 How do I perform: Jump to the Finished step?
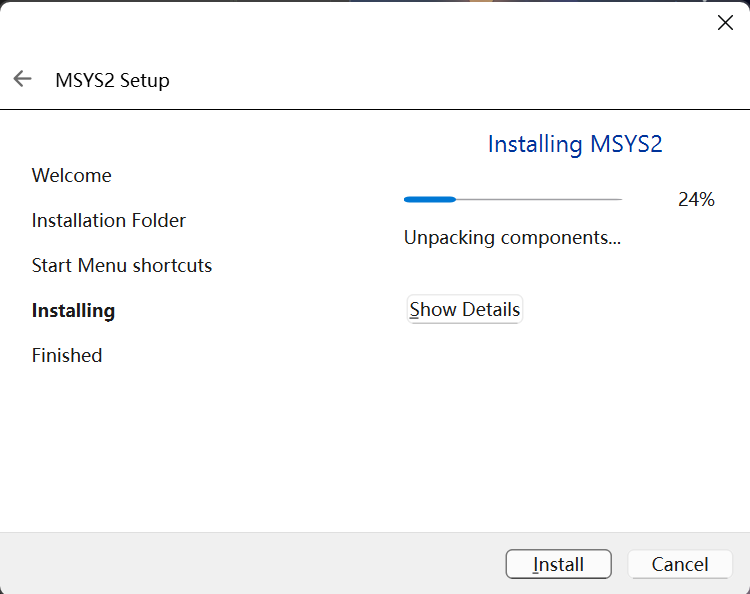click(x=67, y=355)
